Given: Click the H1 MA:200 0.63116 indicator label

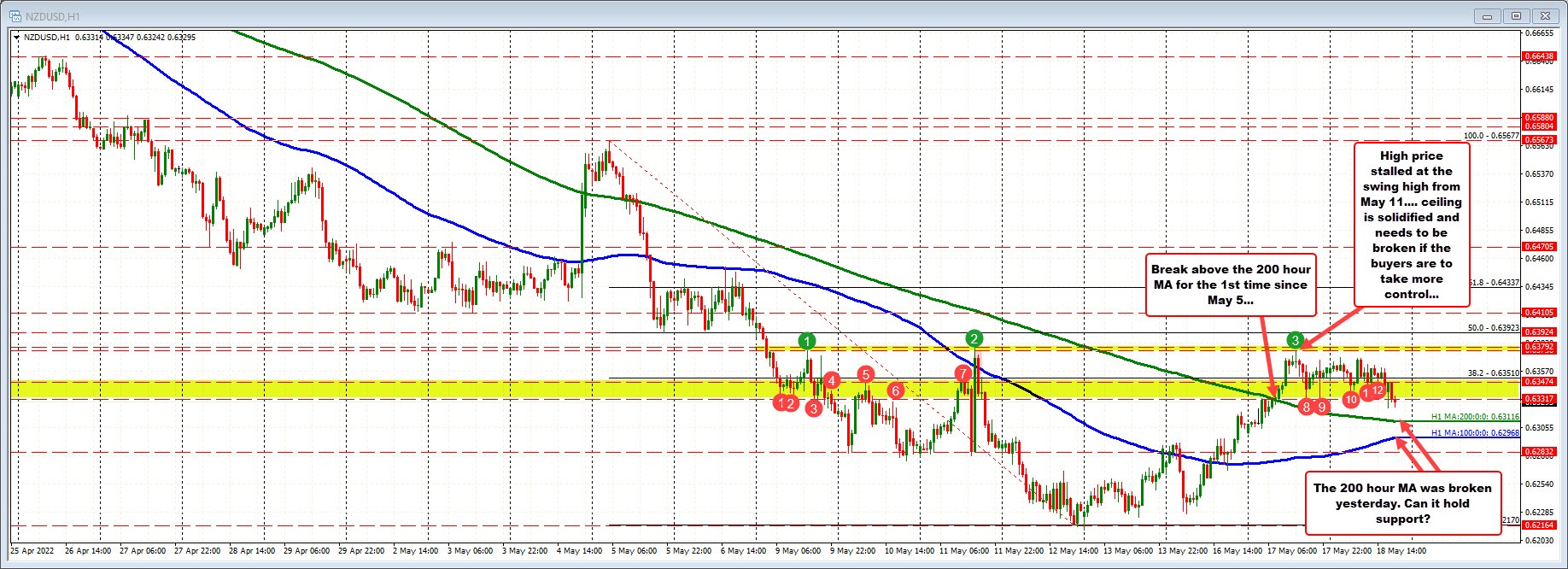Looking at the screenshot, I should coord(1475,417).
